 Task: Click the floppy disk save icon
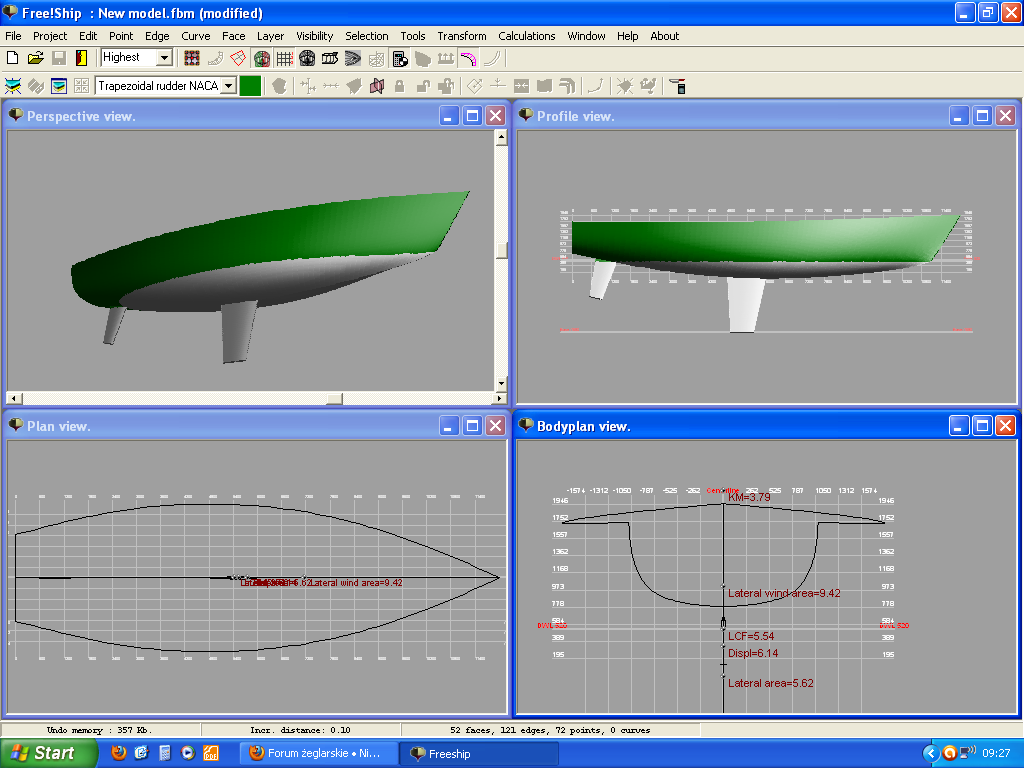tap(59, 58)
